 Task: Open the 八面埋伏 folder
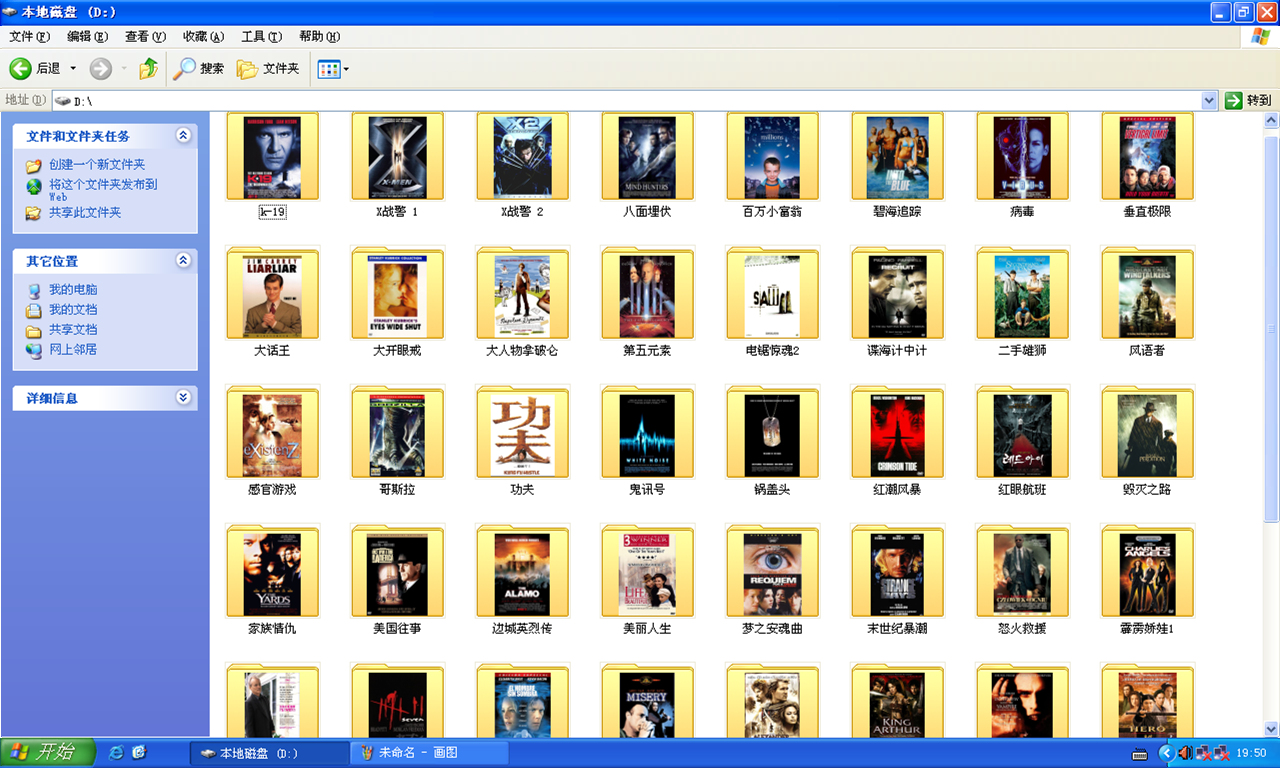tap(647, 157)
